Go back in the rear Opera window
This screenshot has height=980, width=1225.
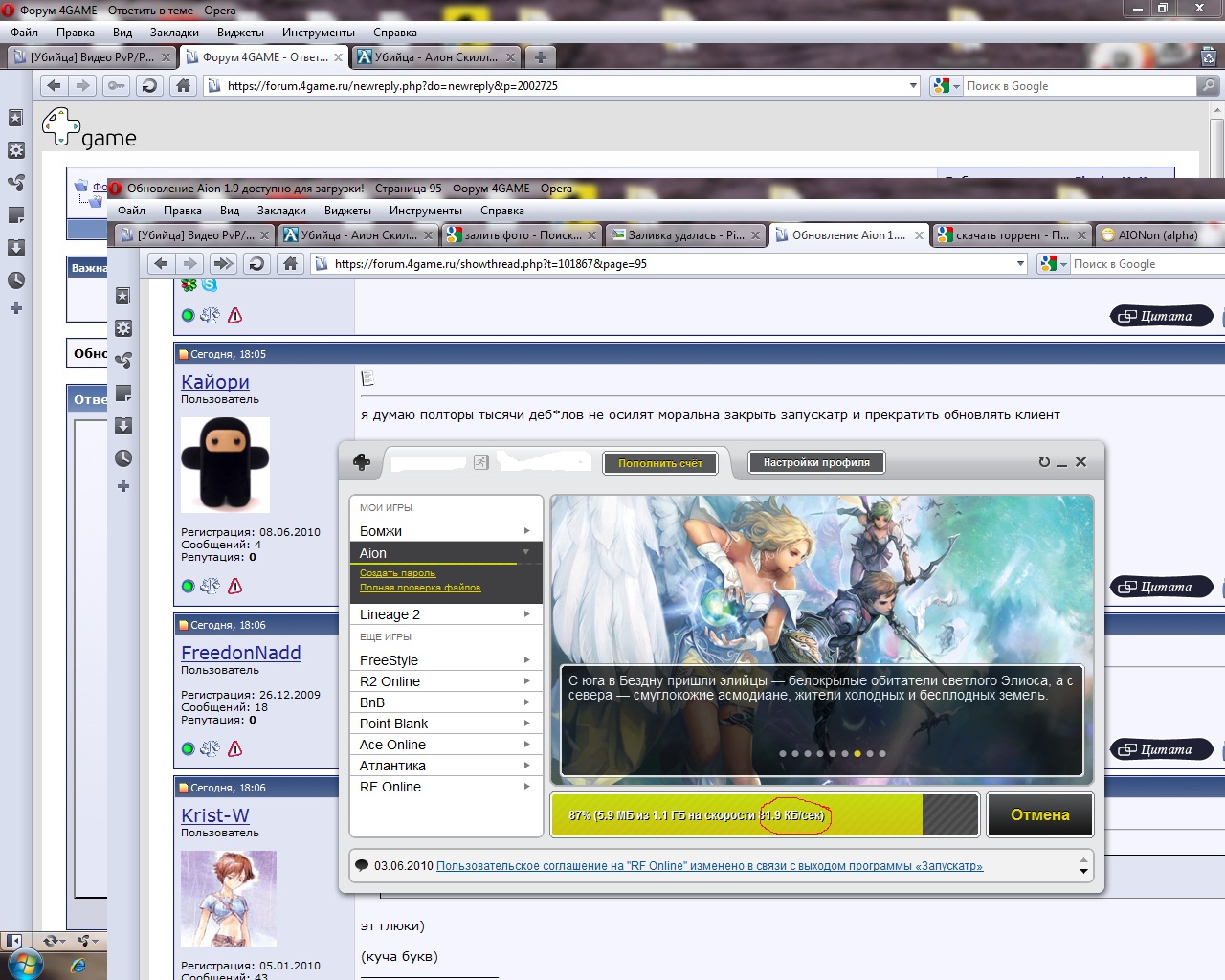click(54, 85)
